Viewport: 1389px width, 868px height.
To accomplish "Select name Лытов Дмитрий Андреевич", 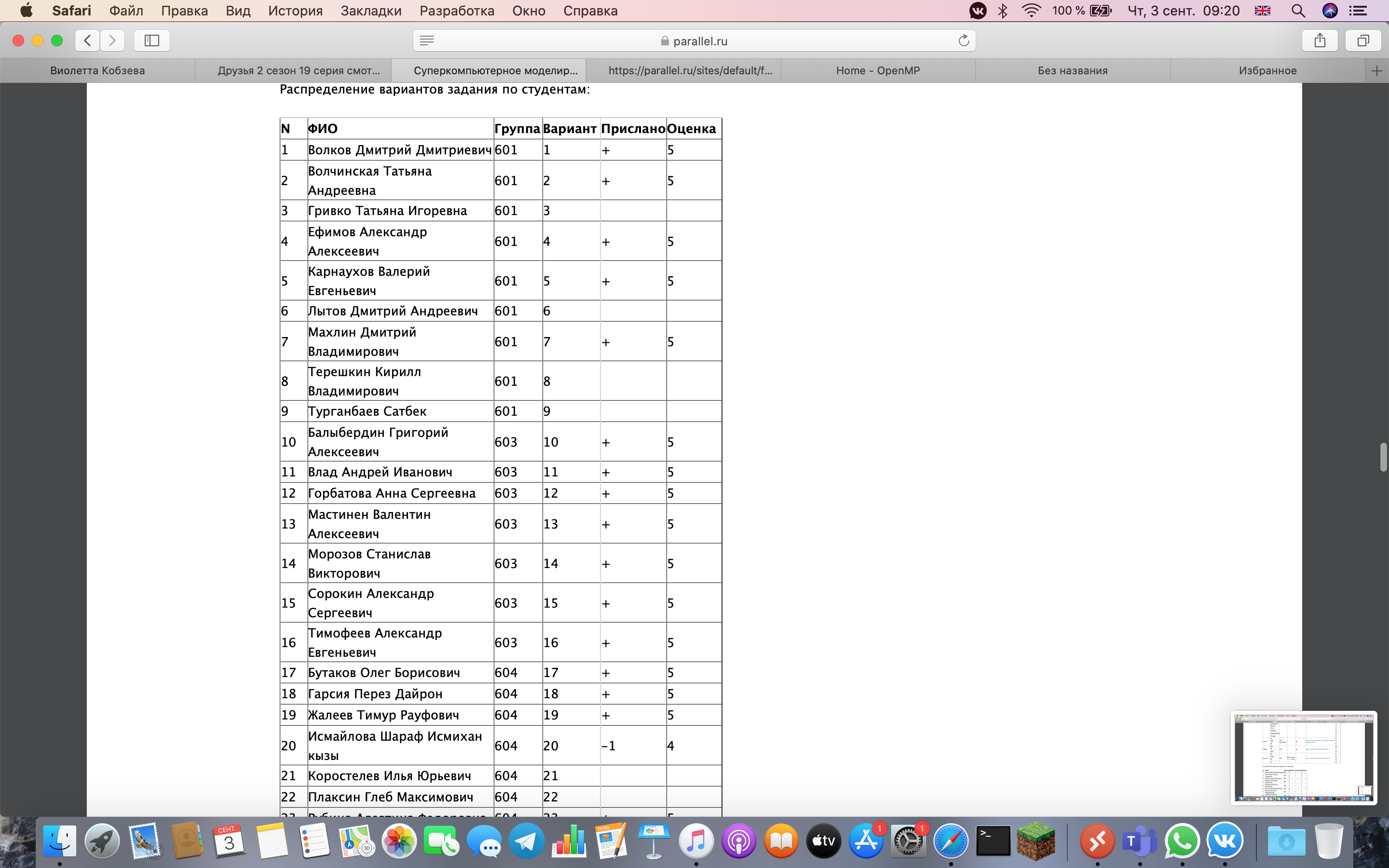I will [x=393, y=311].
